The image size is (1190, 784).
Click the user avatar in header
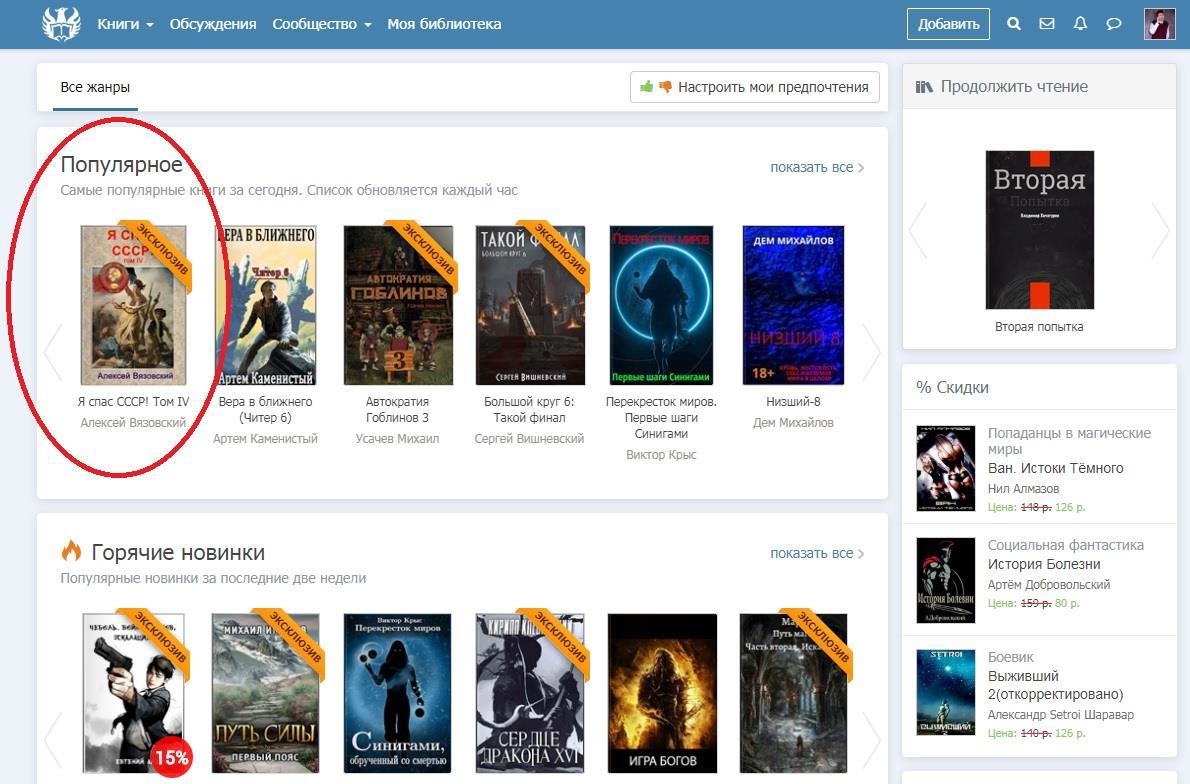(x=1159, y=24)
